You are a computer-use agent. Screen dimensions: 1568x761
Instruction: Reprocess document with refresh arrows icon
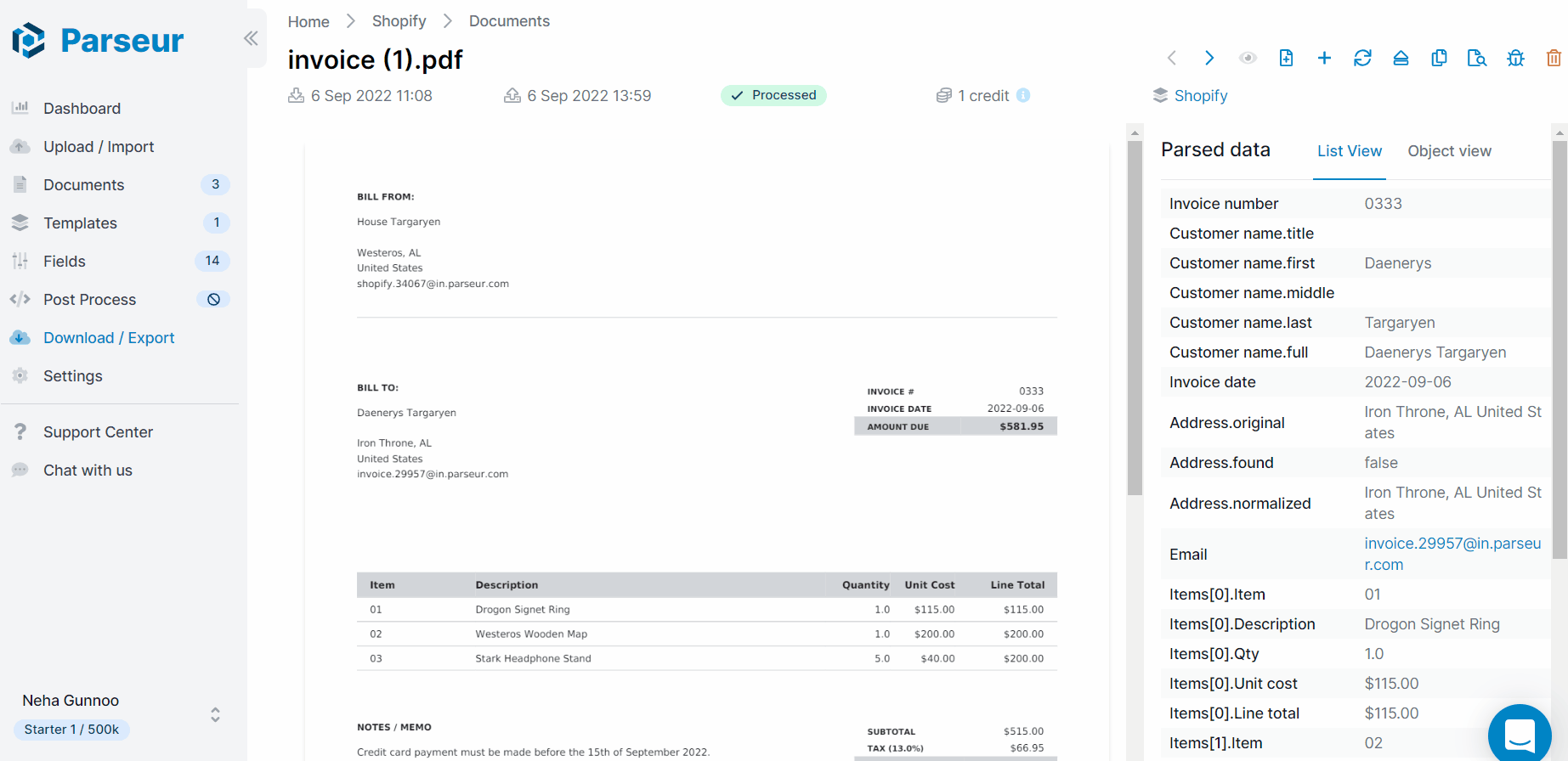1362,58
